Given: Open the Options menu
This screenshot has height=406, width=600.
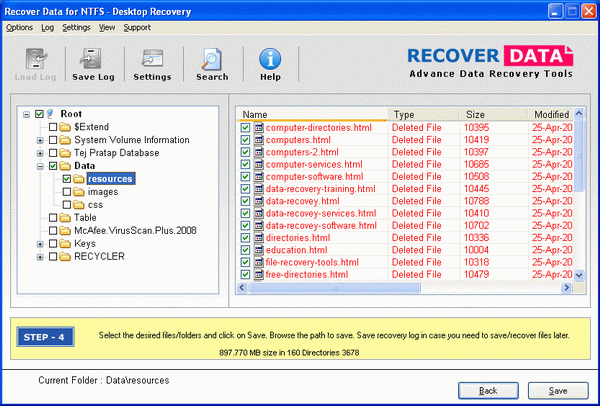Looking at the screenshot, I should point(20,28).
